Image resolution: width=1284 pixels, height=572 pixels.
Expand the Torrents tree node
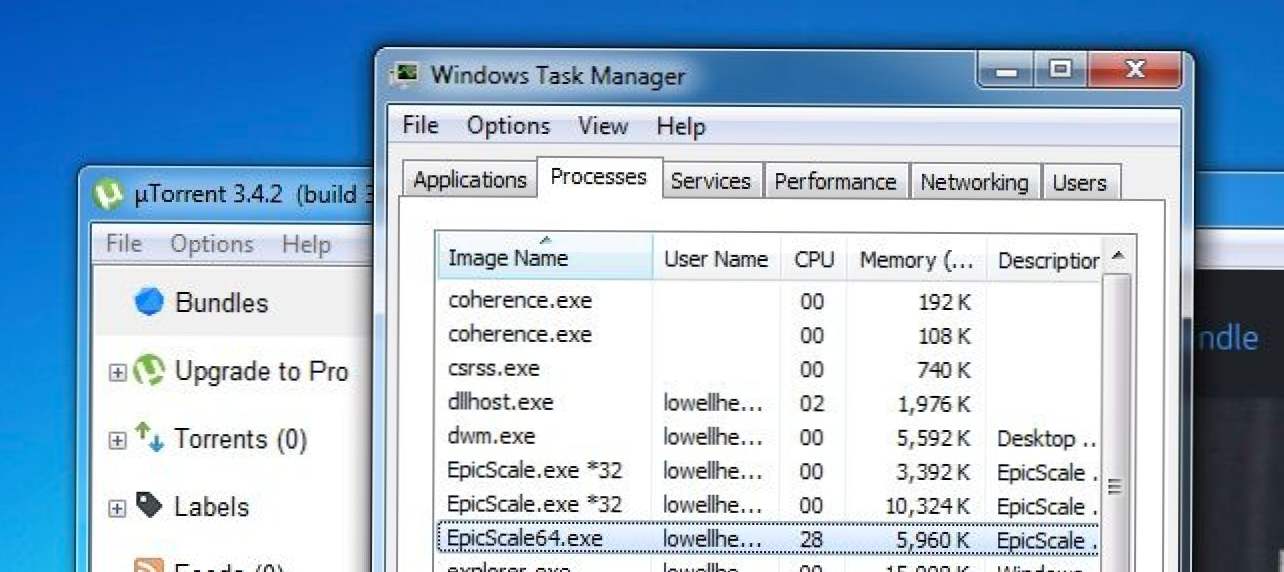(x=117, y=440)
